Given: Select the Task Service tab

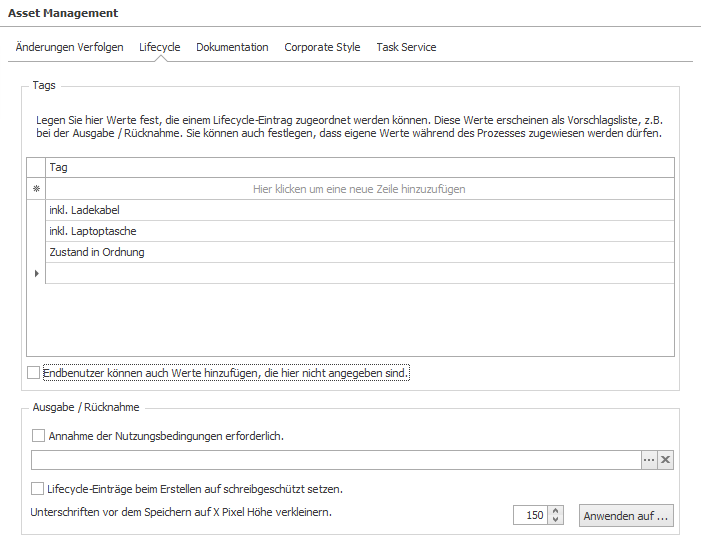Looking at the screenshot, I should (406, 47).
